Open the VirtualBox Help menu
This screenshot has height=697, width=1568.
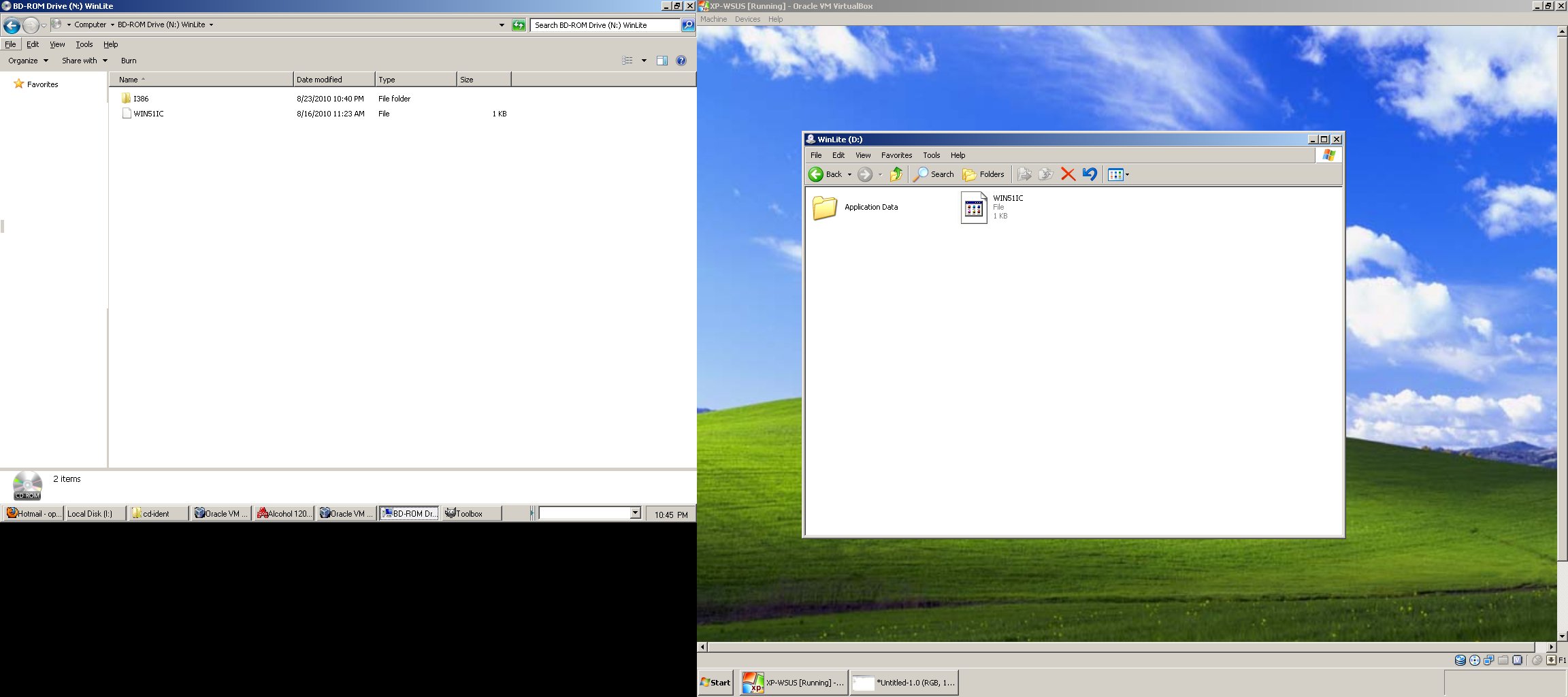point(775,19)
